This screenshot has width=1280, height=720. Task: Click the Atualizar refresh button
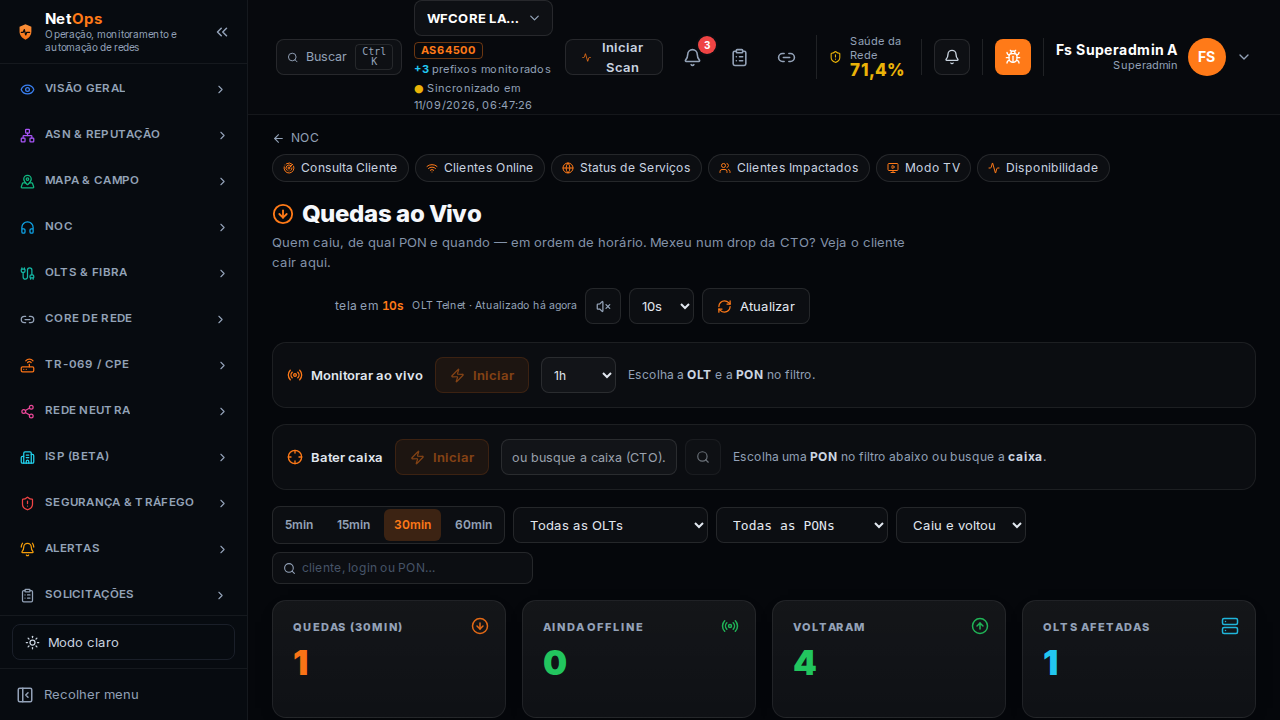pos(756,306)
